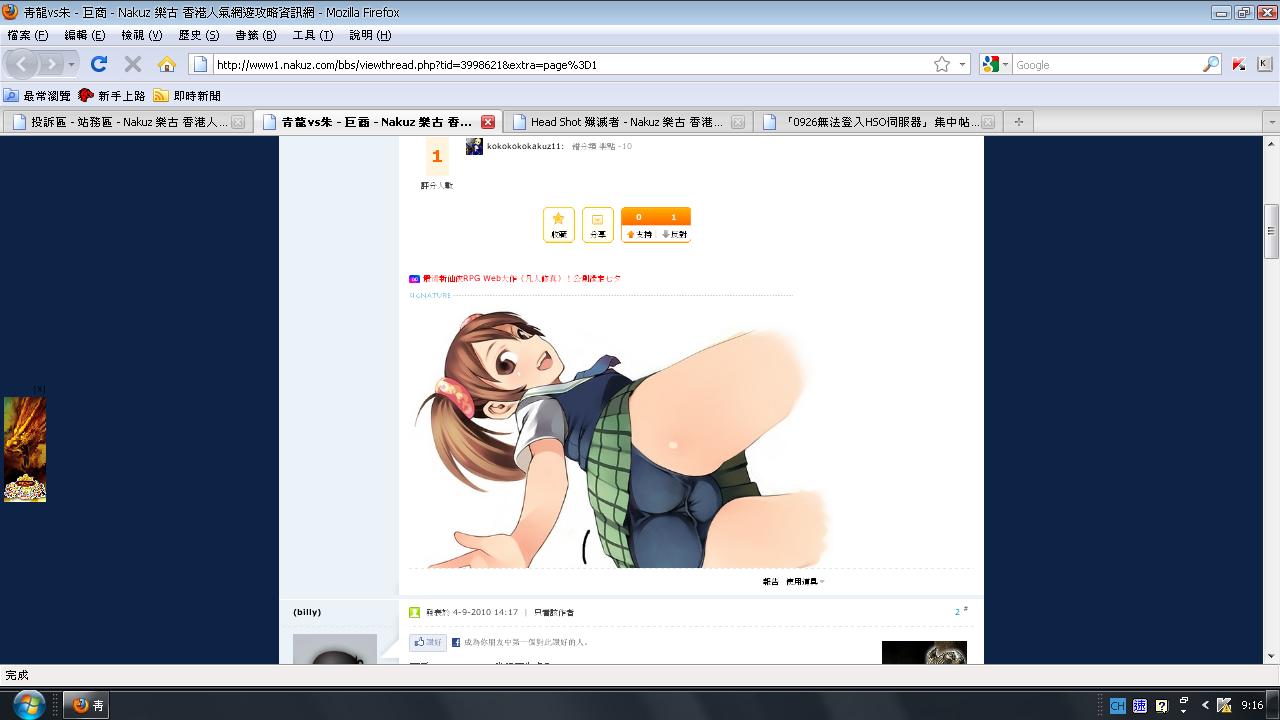Close the Head Shot 獵滅者 tab

tap(738, 122)
